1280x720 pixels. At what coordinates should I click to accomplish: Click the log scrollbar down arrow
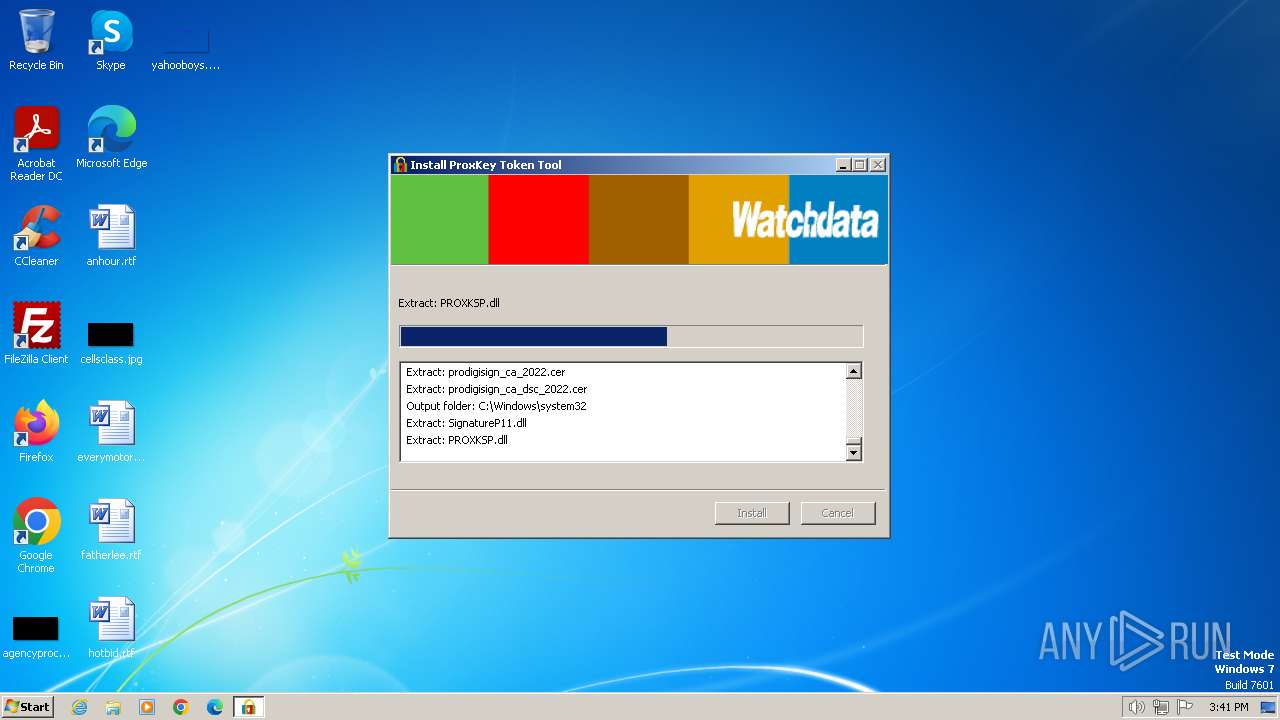853,452
